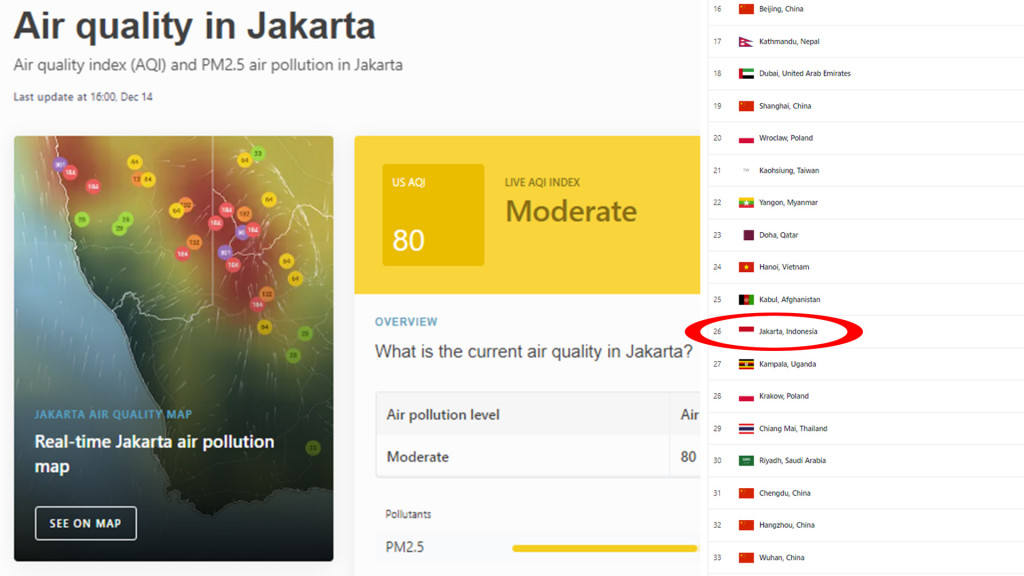Click the Indonesia flag beside Jakarta
1024x576 pixels.
coord(746,331)
